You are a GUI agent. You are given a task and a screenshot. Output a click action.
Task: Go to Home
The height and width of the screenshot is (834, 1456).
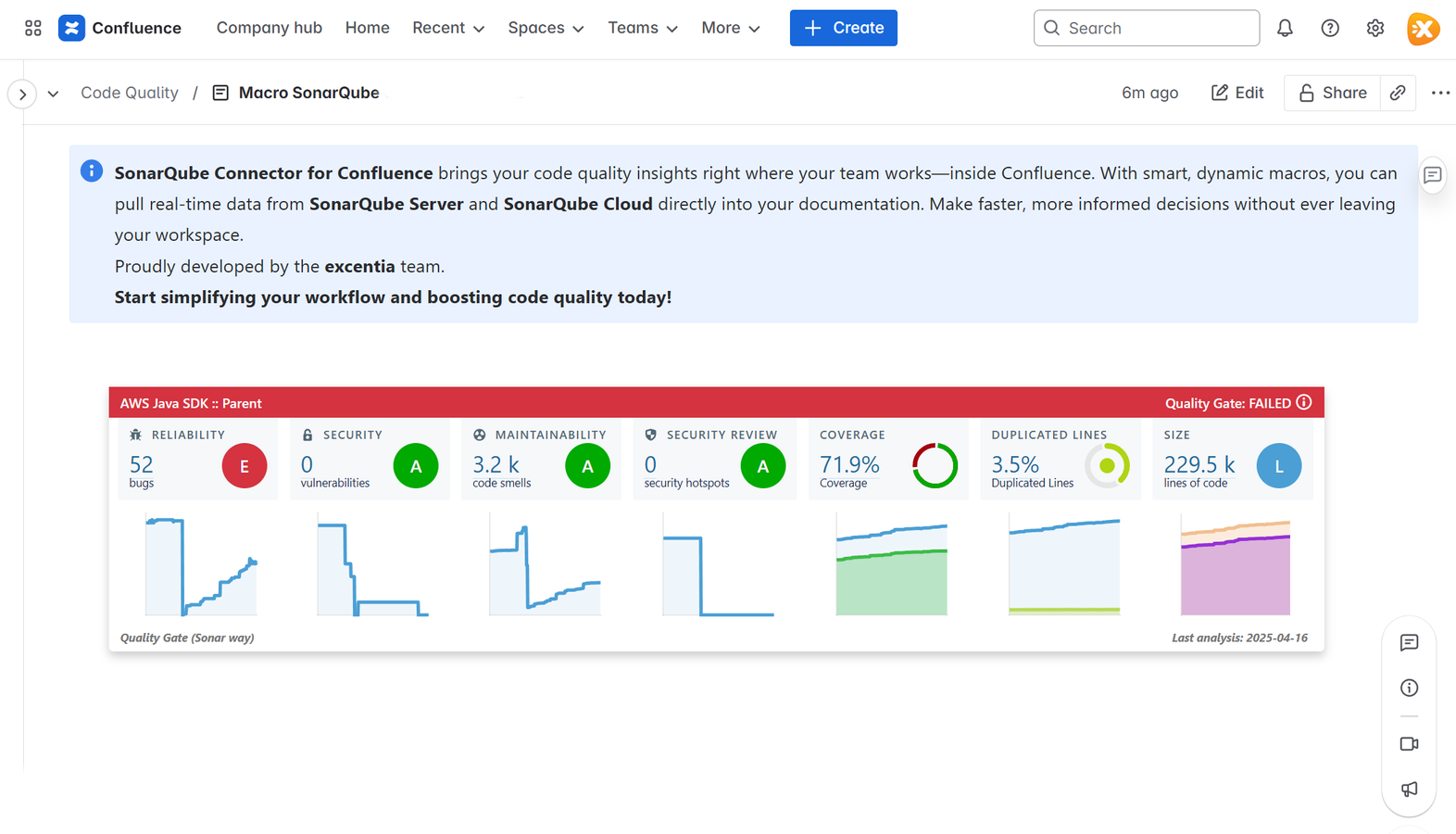[368, 28]
